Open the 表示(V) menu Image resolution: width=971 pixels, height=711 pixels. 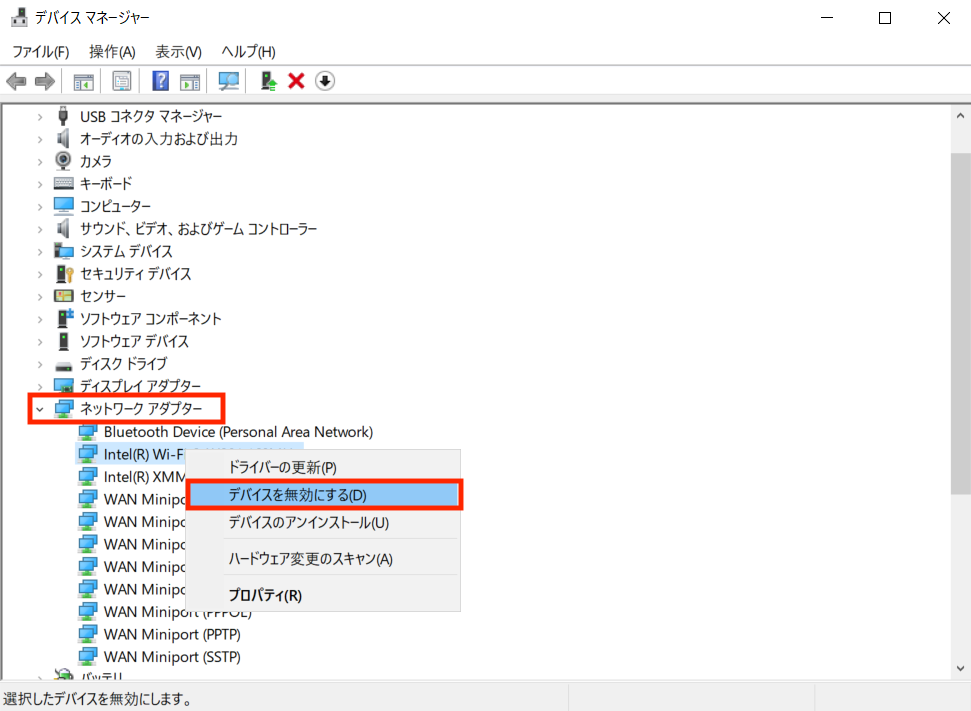[x=178, y=51]
